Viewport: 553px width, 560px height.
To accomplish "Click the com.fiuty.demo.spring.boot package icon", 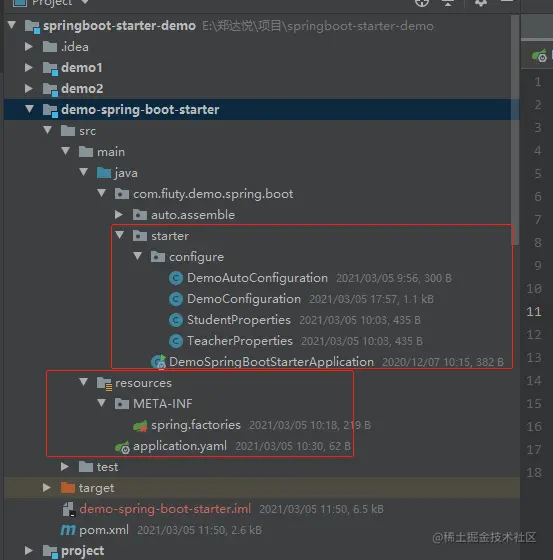I will point(122,194).
